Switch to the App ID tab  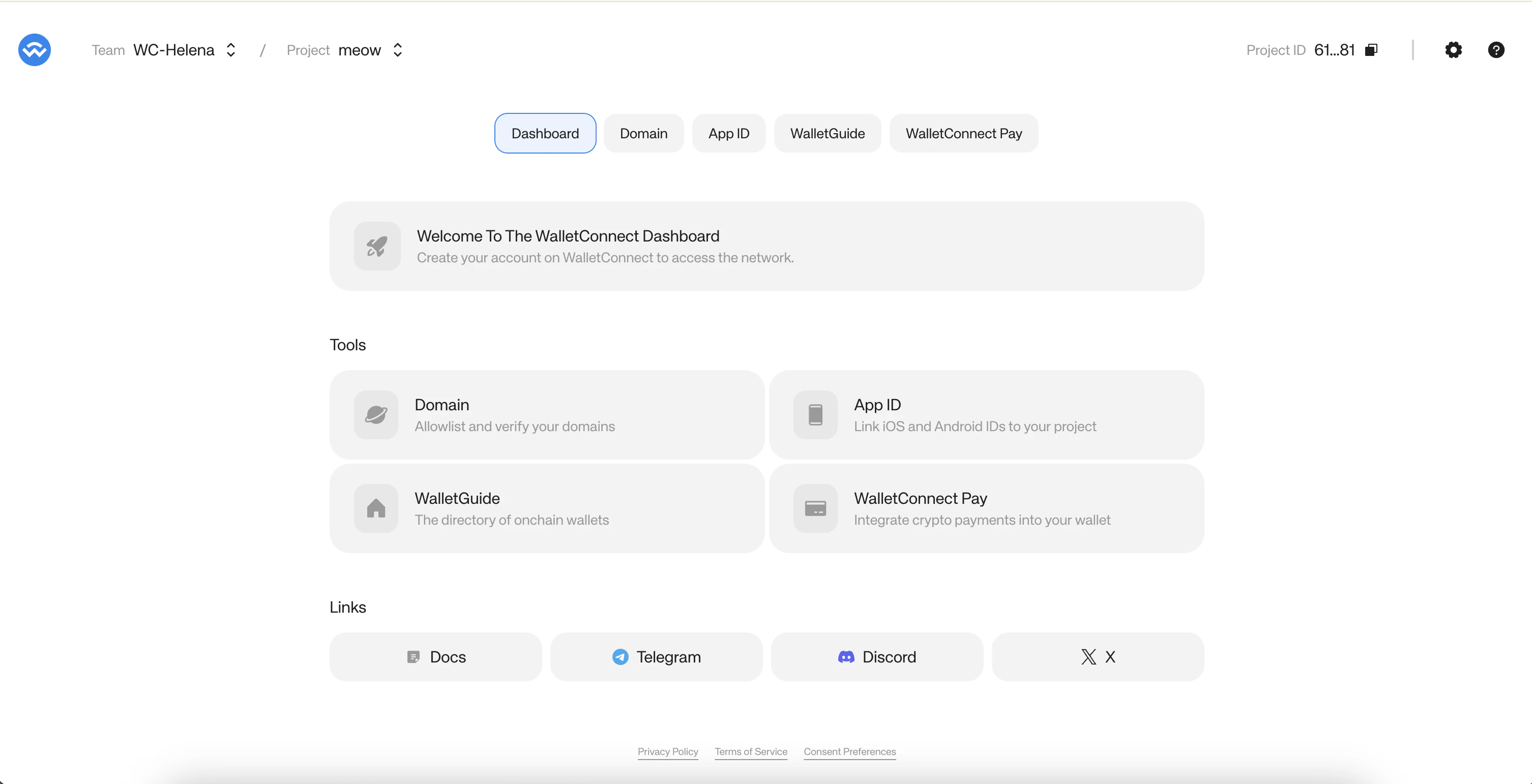tap(728, 133)
